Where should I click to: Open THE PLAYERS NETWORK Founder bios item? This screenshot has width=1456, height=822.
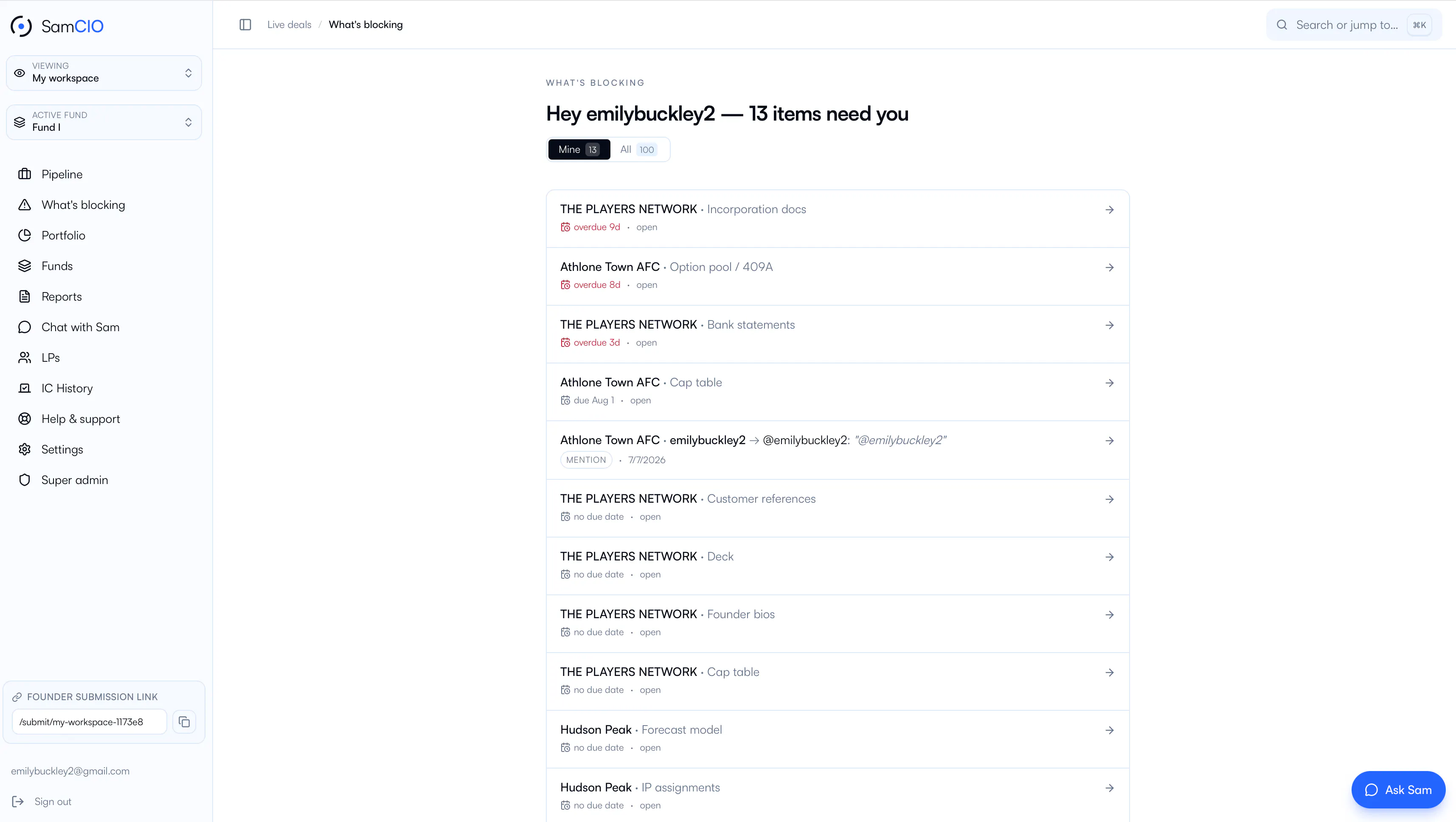[x=838, y=623]
